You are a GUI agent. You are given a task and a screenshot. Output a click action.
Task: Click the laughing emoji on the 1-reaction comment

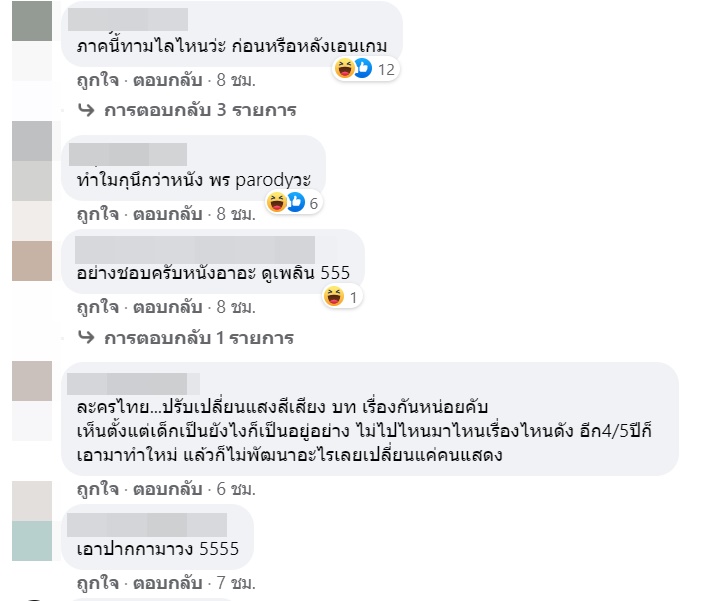click(x=334, y=296)
